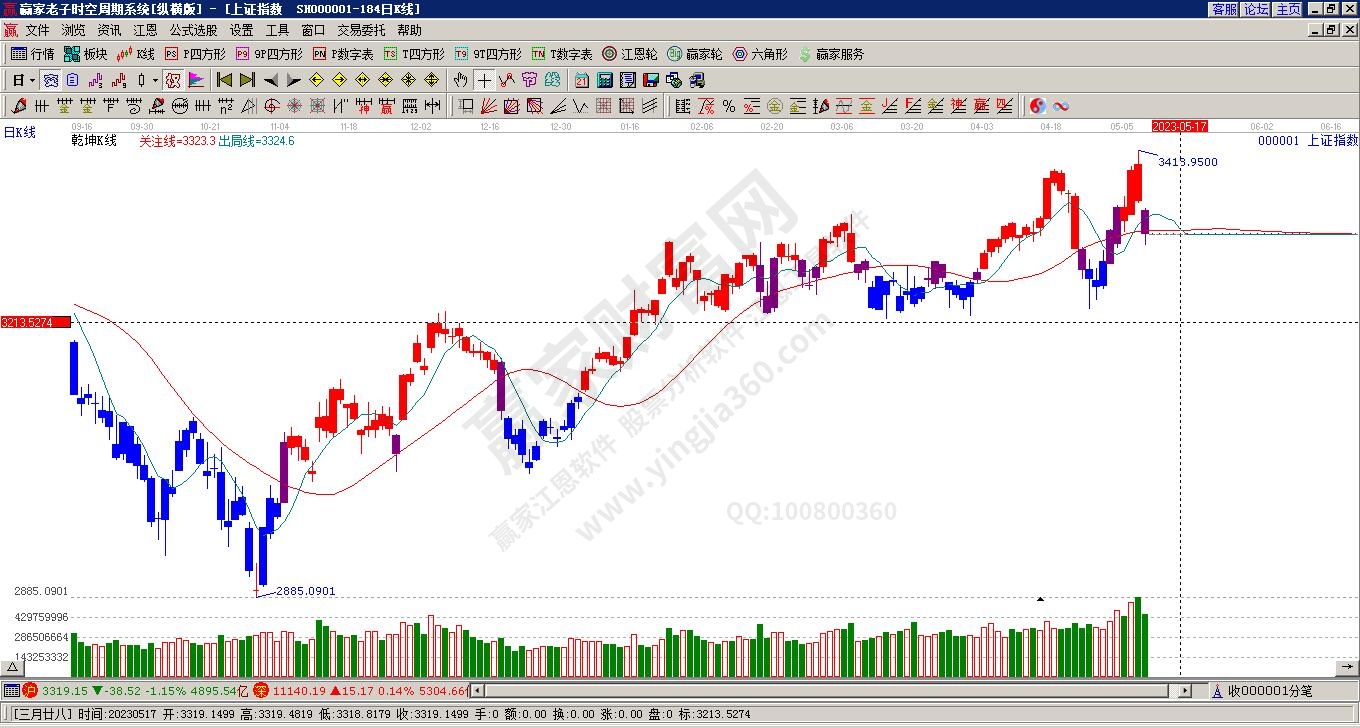
Task: Click the 论坛 forum button
Action: click(x=1256, y=9)
